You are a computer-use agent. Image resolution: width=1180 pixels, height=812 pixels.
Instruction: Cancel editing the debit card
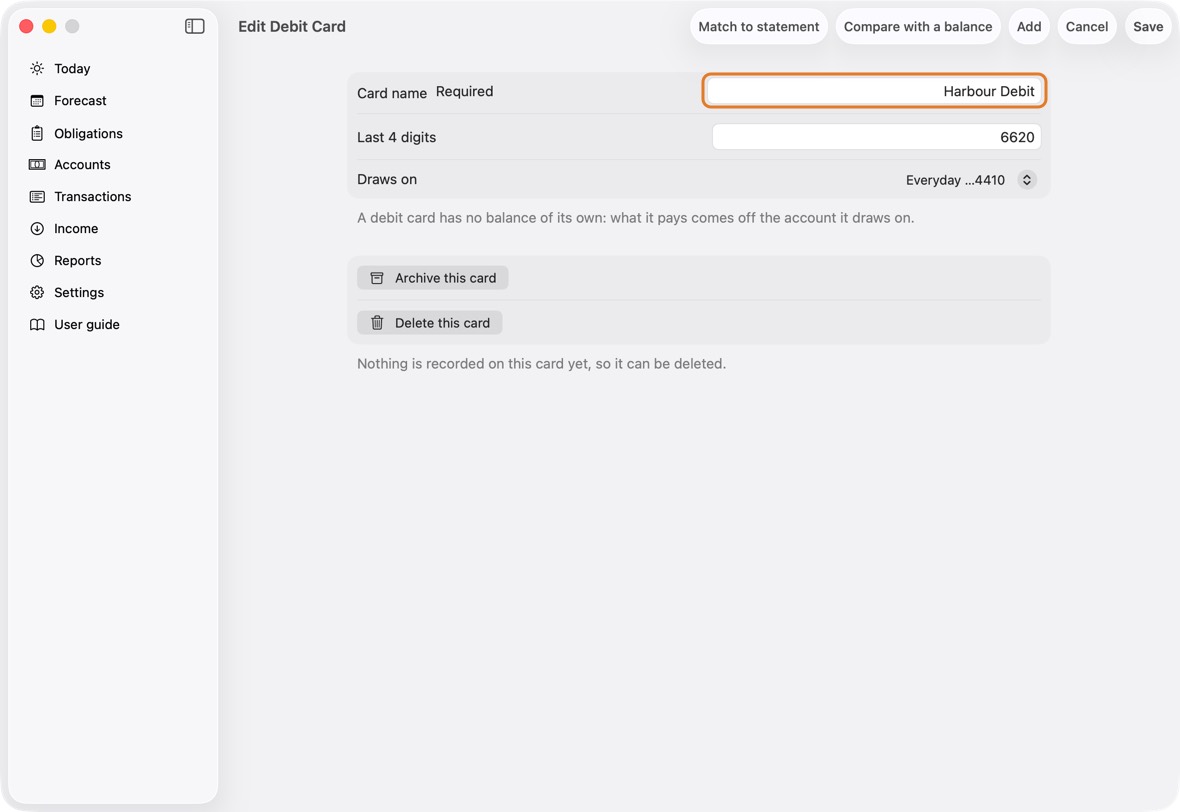pyautogui.click(x=1087, y=26)
